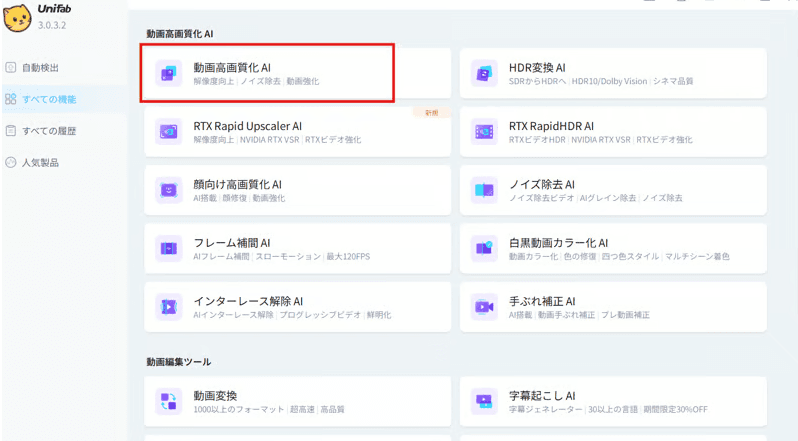Select the インターレース解除 AI card
798x441 pixels.
coord(298,307)
